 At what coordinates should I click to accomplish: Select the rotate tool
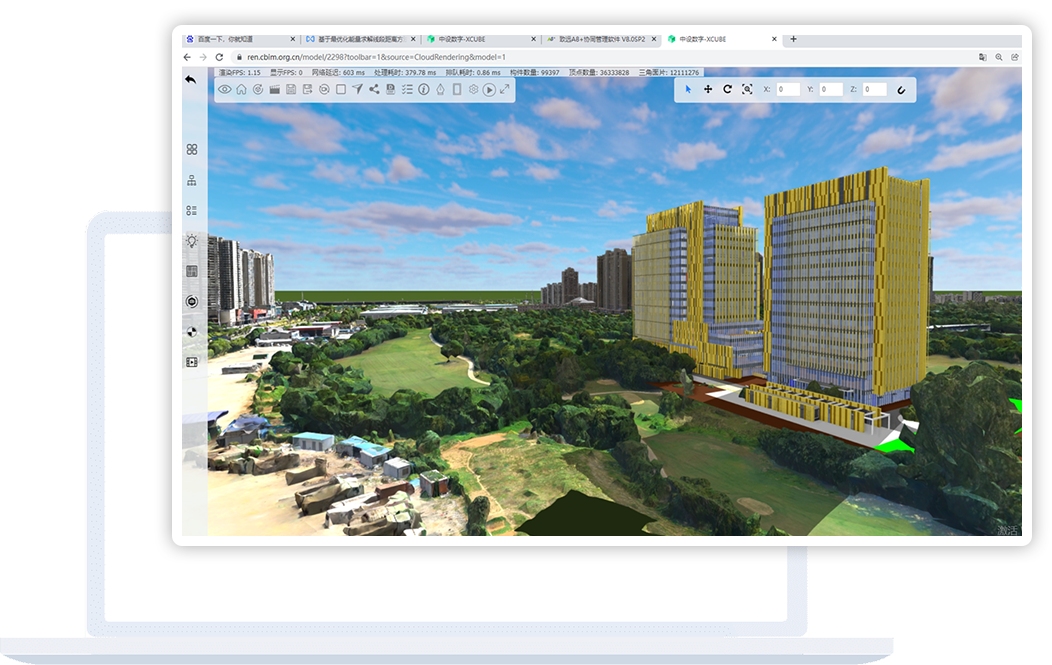[x=727, y=89]
